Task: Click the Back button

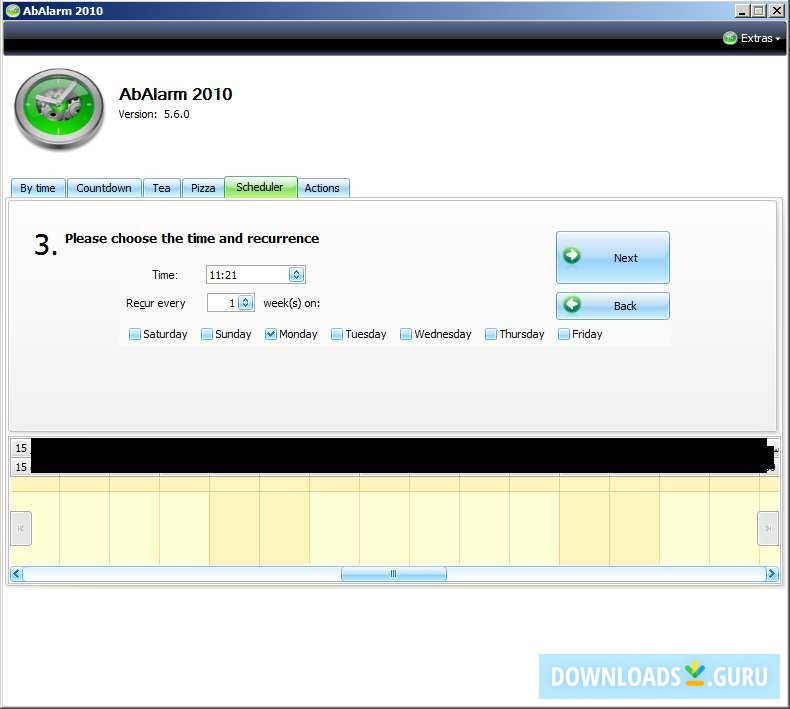Action: tap(613, 306)
